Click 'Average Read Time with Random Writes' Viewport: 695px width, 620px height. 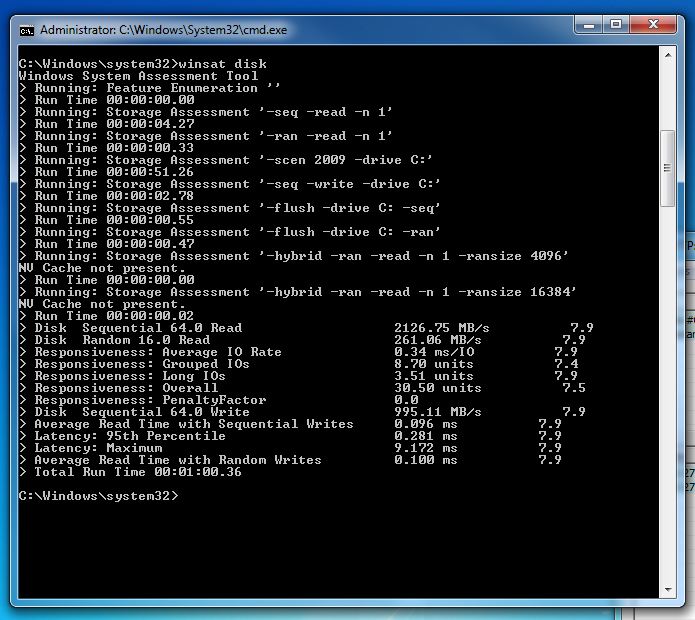pos(178,460)
